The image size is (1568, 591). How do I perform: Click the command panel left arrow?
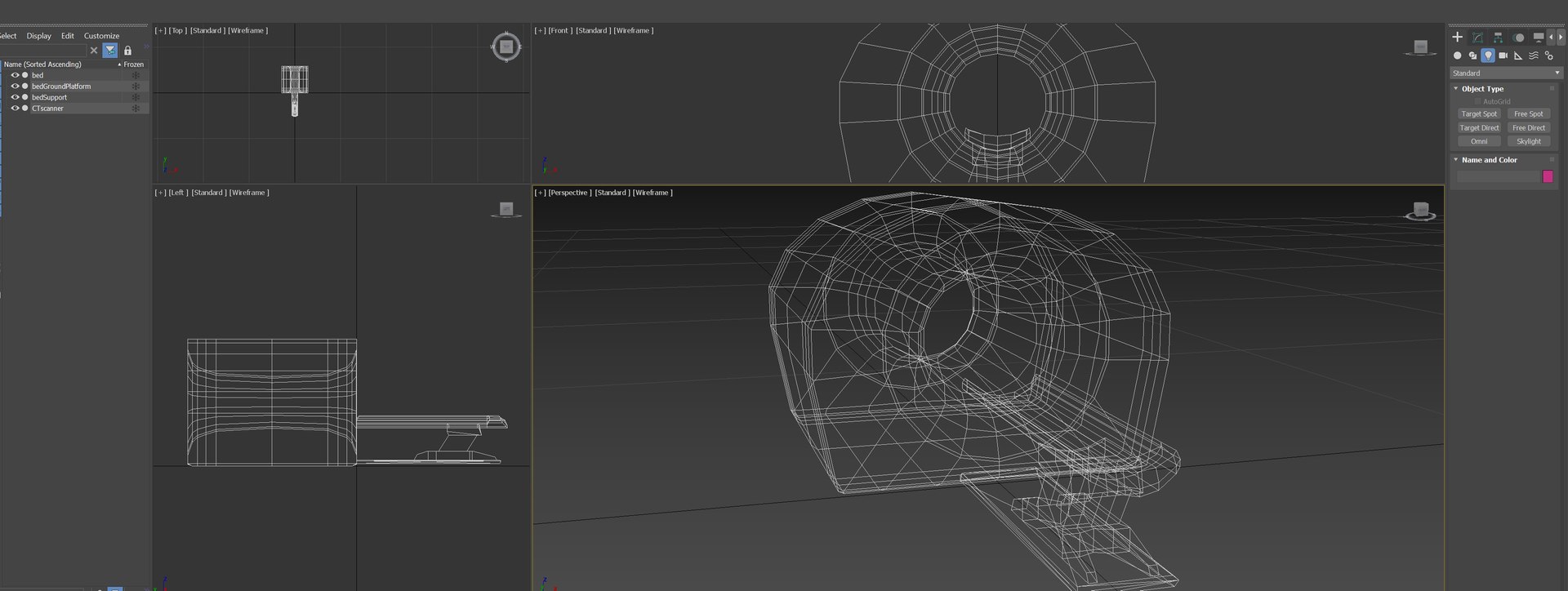click(1551, 37)
